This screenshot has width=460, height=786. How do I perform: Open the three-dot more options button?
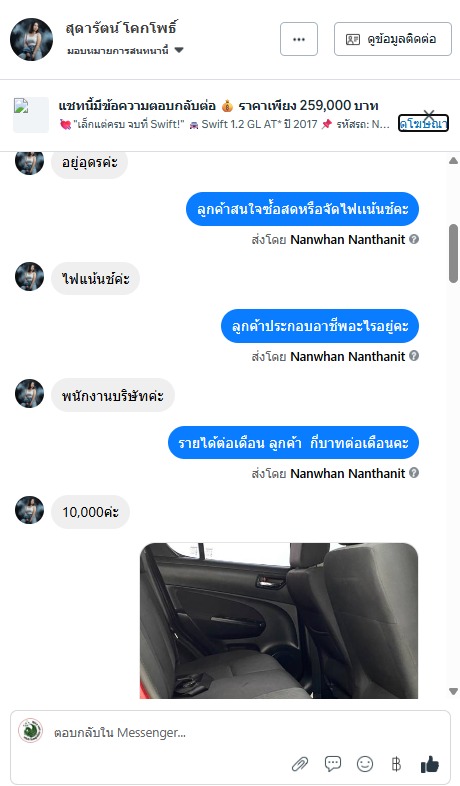pos(299,39)
